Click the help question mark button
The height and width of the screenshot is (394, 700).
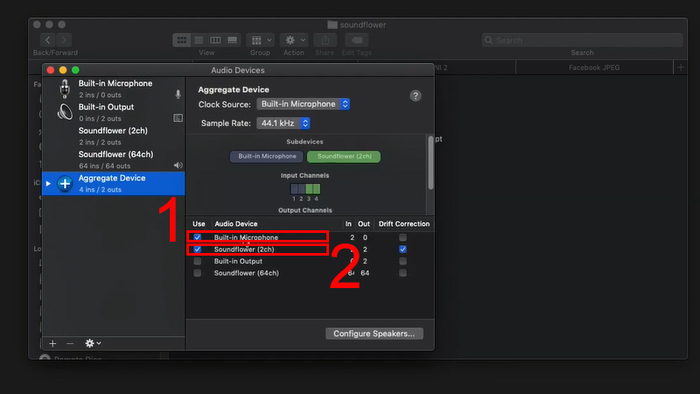[415, 96]
